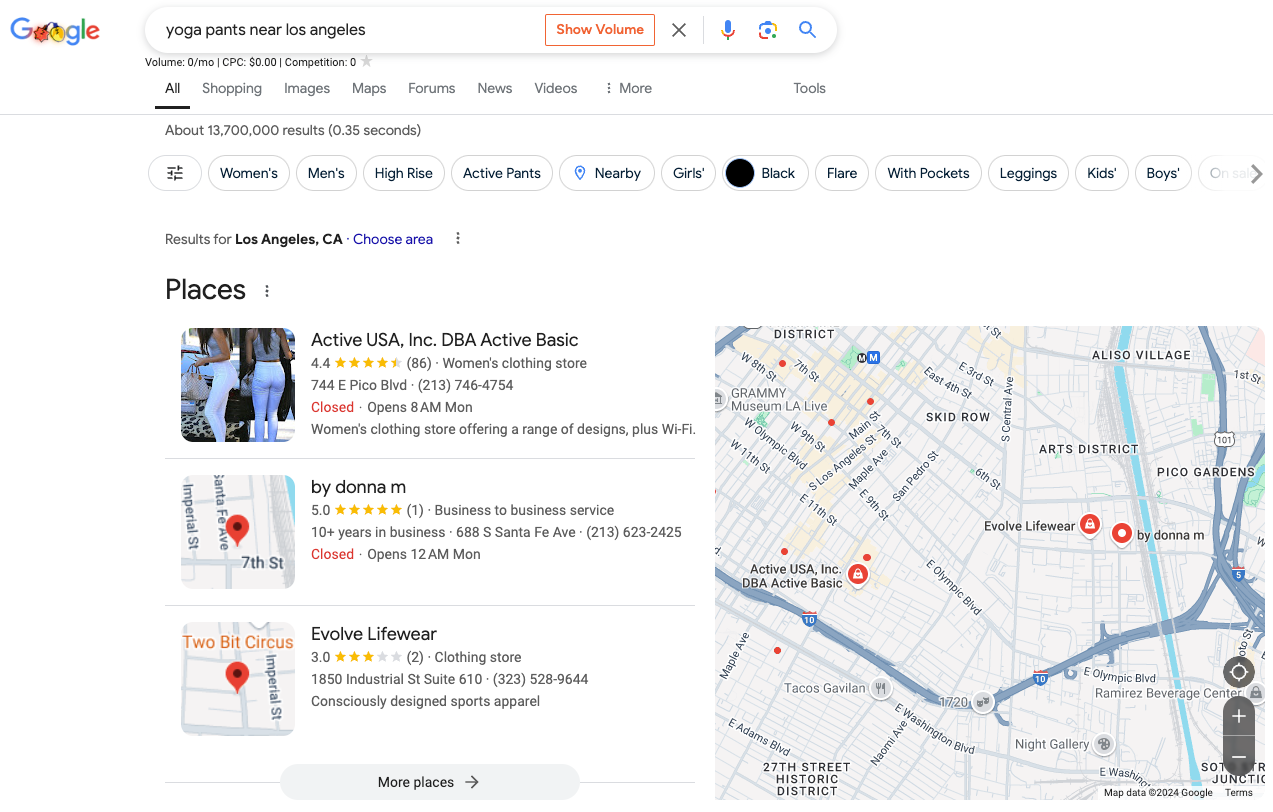The width and height of the screenshot is (1273, 812).
Task: Switch to the Images tab
Action: click(307, 88)
